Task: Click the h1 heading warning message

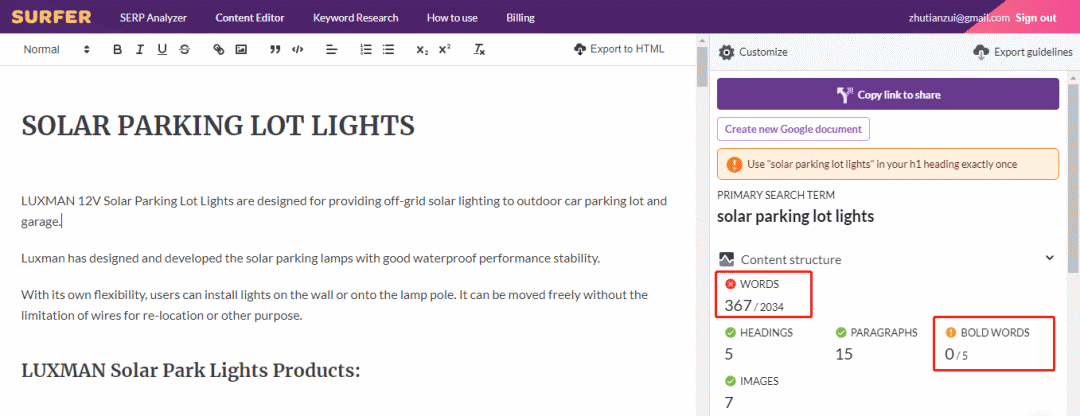Action: click(888, 165)
